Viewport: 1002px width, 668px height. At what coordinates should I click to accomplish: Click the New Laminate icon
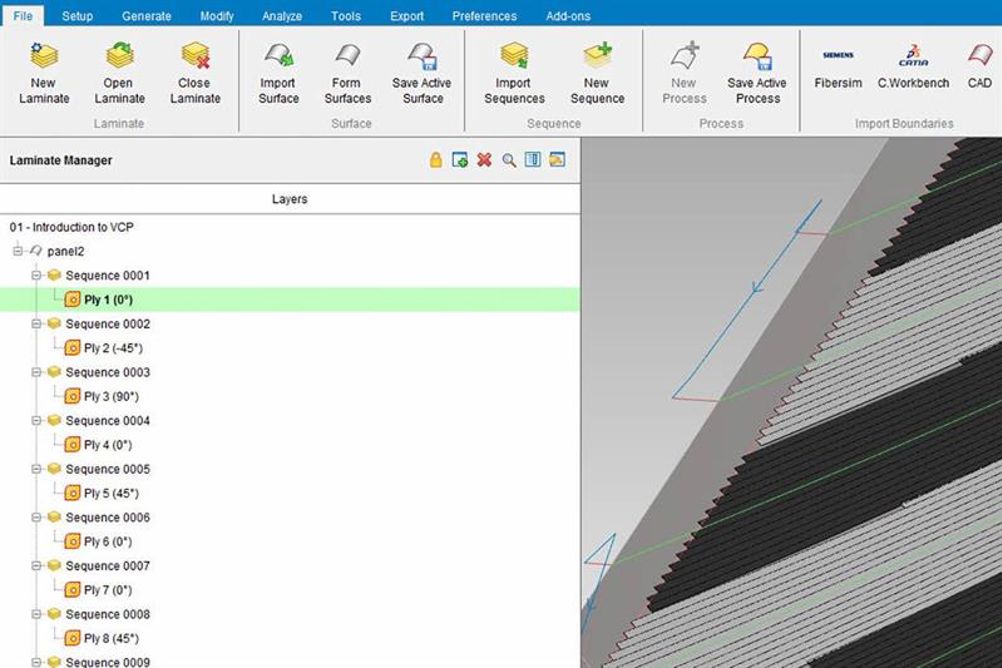[43, 56]
